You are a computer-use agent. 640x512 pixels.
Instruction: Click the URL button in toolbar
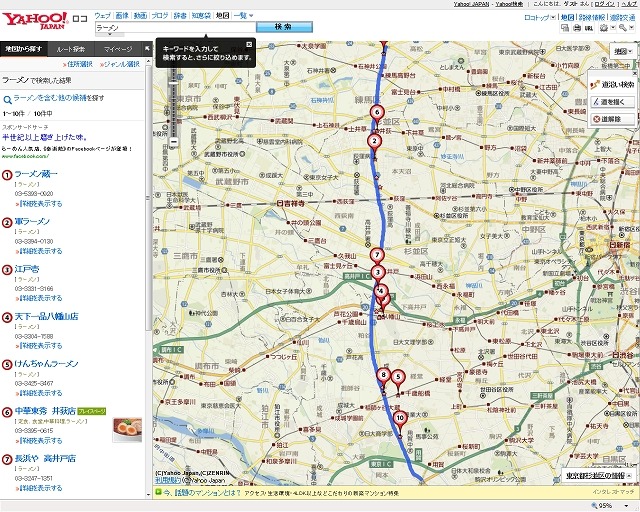(589, 28)
